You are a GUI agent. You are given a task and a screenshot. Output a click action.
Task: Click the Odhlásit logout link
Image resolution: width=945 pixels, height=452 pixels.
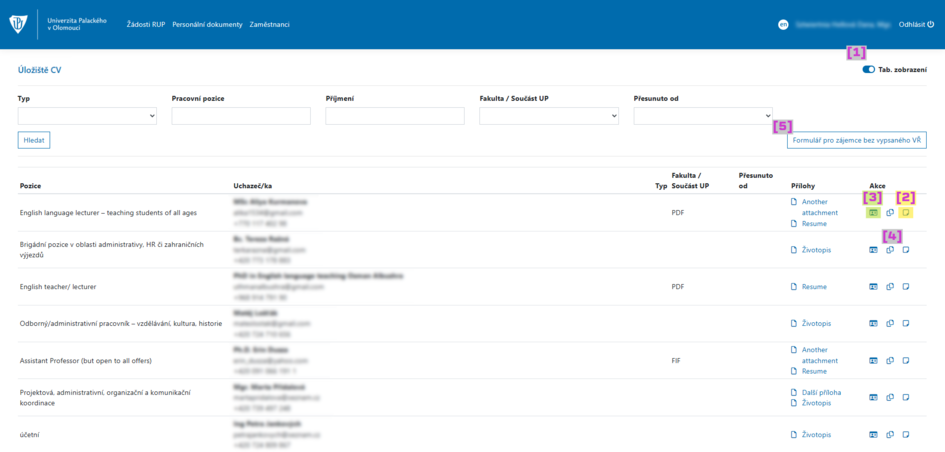coord(916,25)
